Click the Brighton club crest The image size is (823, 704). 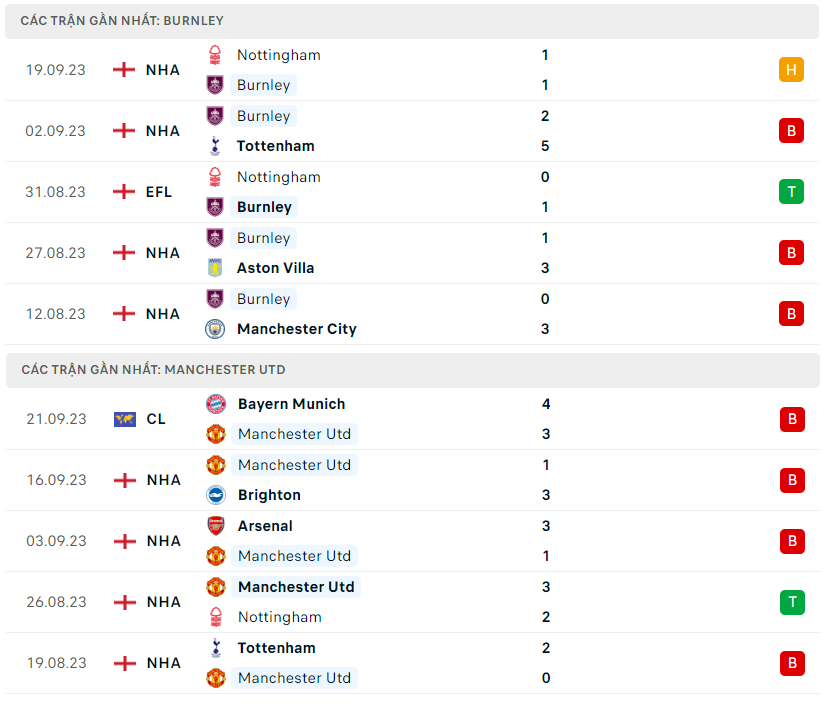coord(216,495)
